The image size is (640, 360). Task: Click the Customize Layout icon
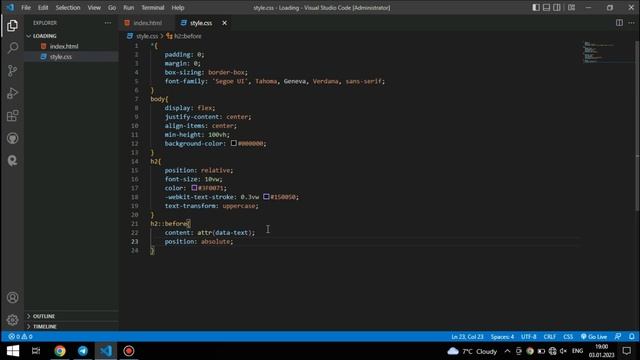pyautogui.click(x=571, y=7)
